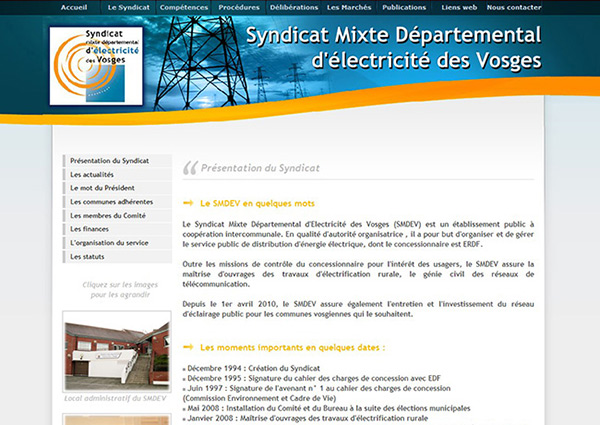The height and width of the screenshot is (425, 600).
Task: Open Les statuts sidebar link
Action: (117, 257)
